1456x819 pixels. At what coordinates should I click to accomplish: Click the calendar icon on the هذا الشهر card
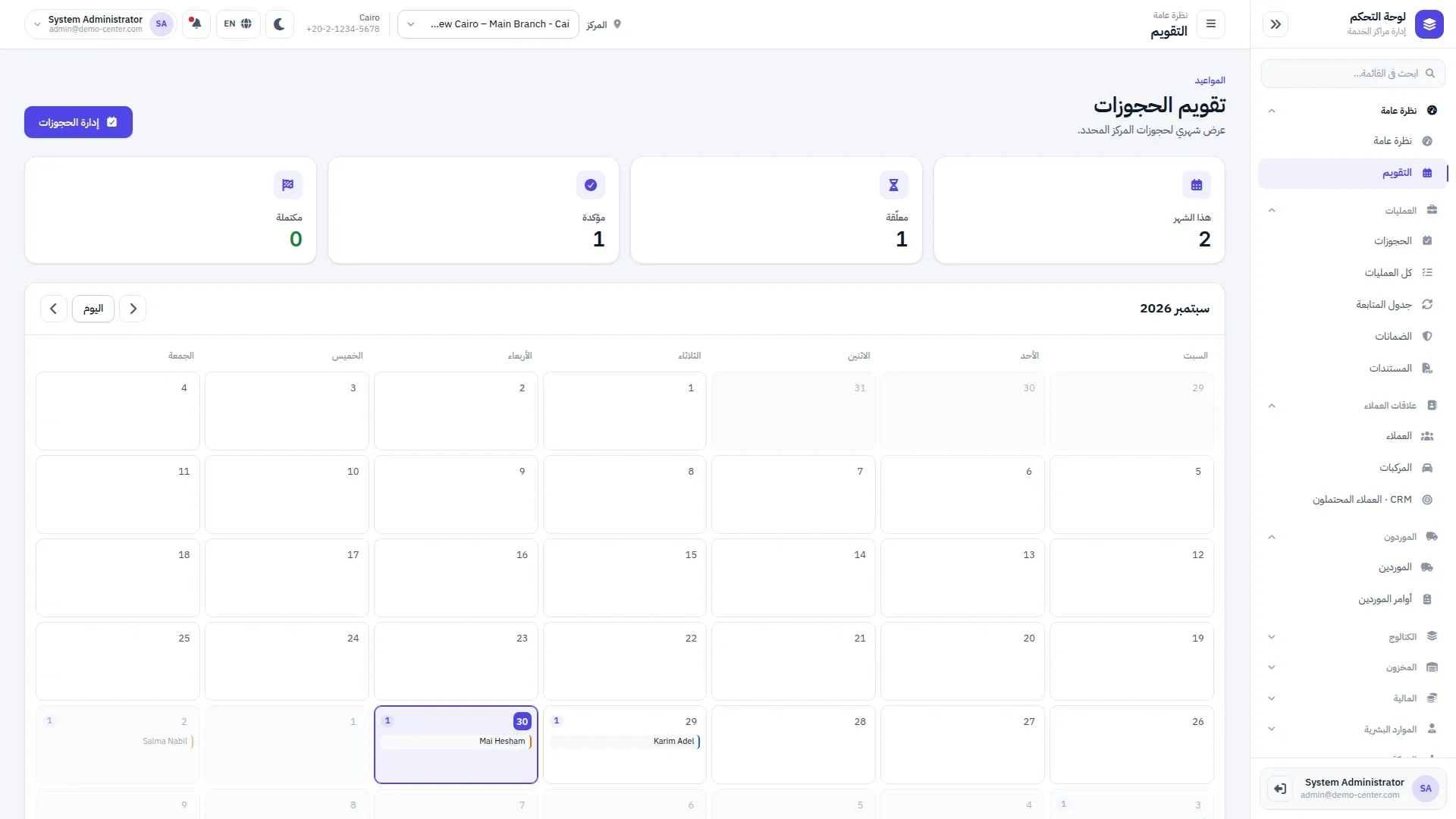(1197, 185)
